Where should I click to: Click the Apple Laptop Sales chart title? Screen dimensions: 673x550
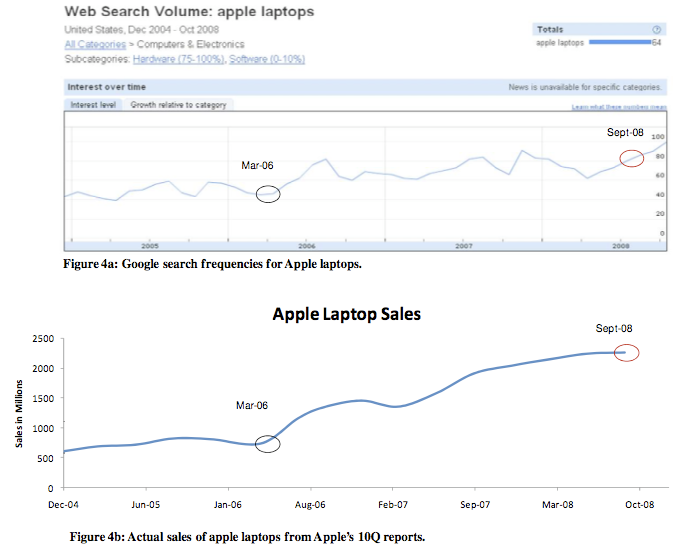346,314
